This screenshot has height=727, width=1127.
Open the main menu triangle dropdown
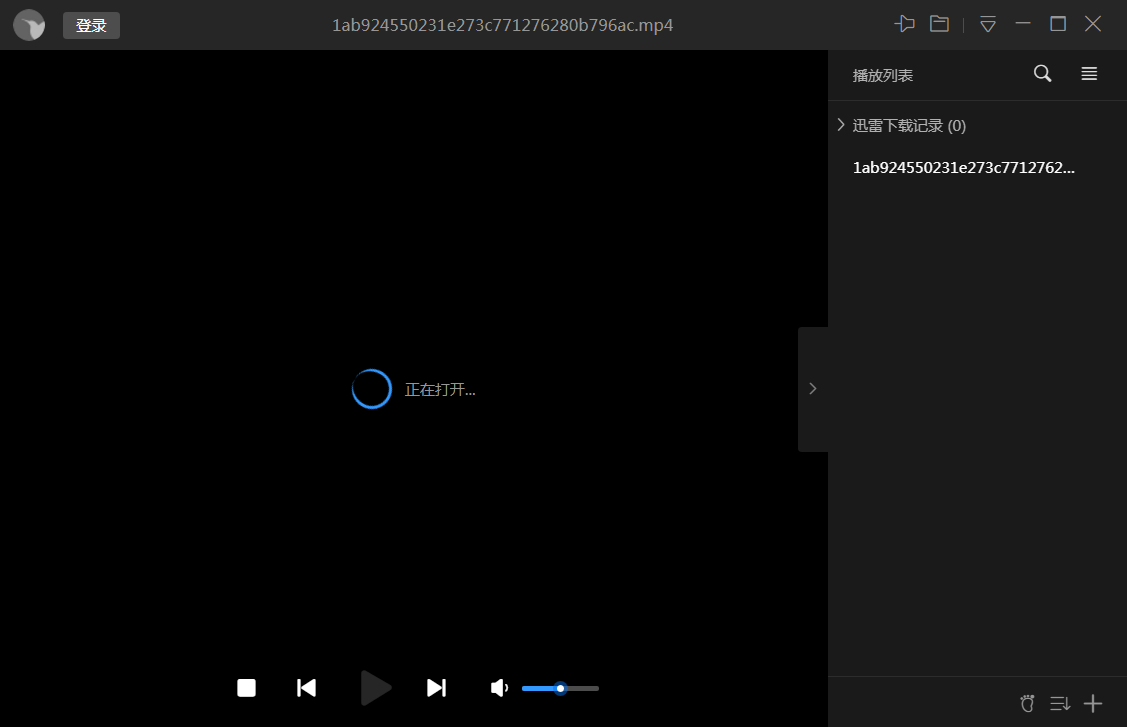[988, 24]
